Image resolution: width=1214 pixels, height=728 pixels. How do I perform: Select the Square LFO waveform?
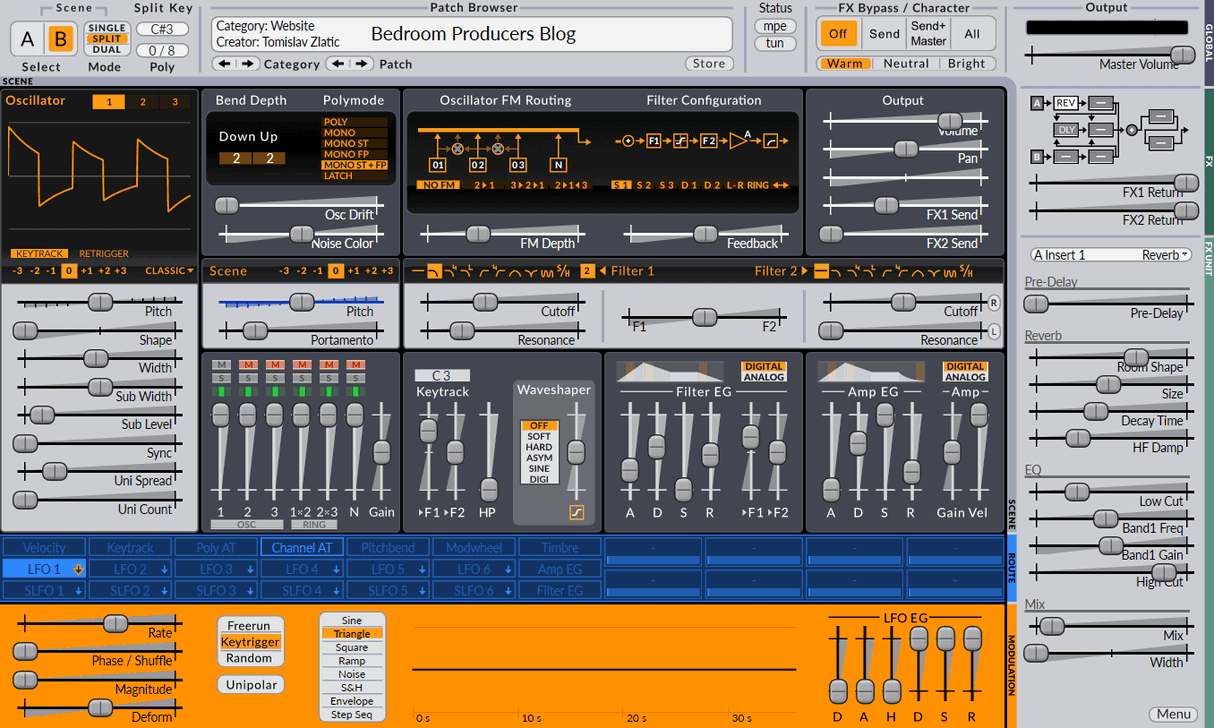point(351,647)
